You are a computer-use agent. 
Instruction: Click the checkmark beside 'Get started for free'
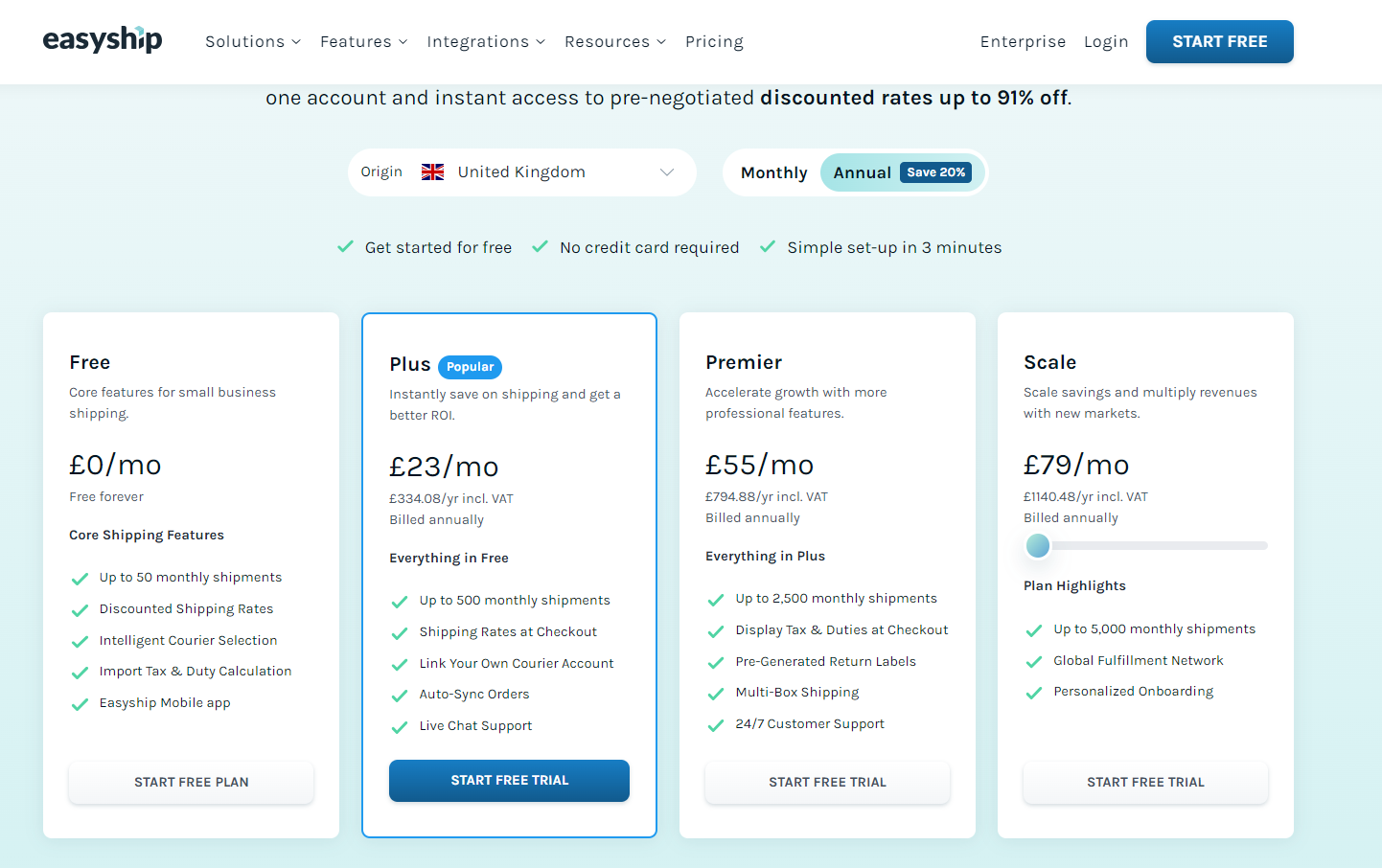point(345,246)
